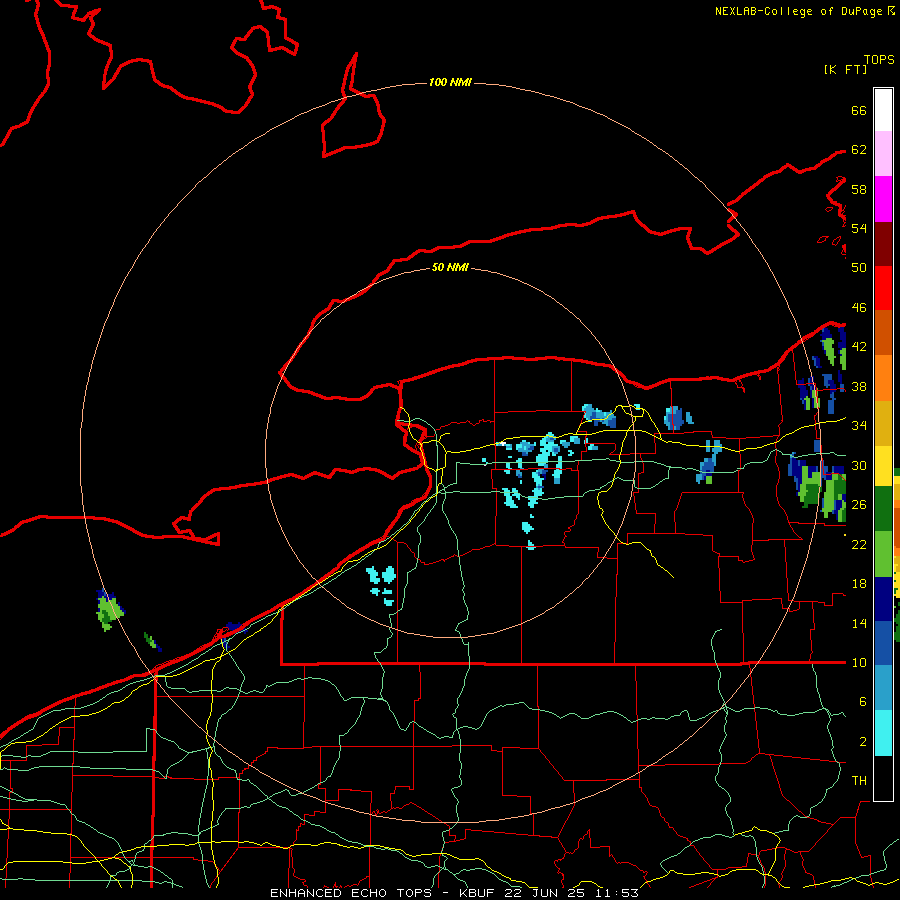Click the "34" scale label
Screen dimensions: 900x900
pos(859,426)
